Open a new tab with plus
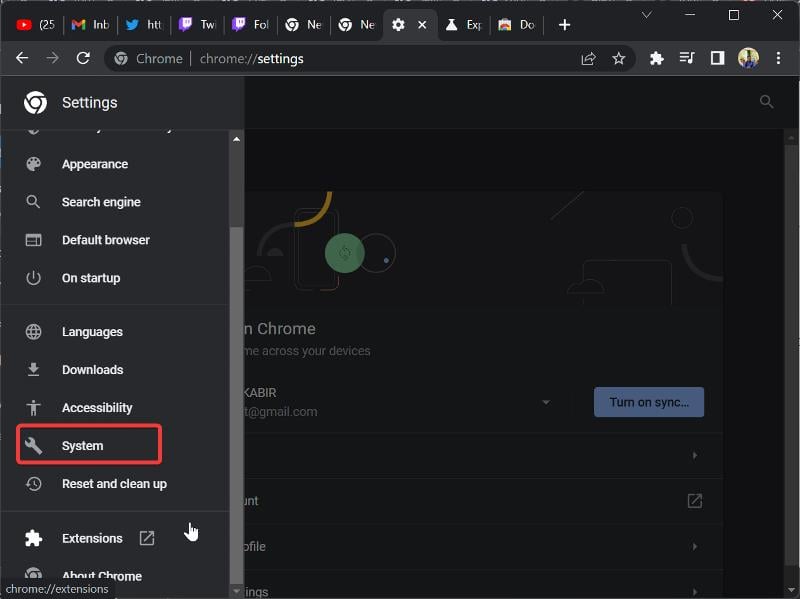Image resolution: width=800 pixels, height=599 pixels. click(564, 24)
